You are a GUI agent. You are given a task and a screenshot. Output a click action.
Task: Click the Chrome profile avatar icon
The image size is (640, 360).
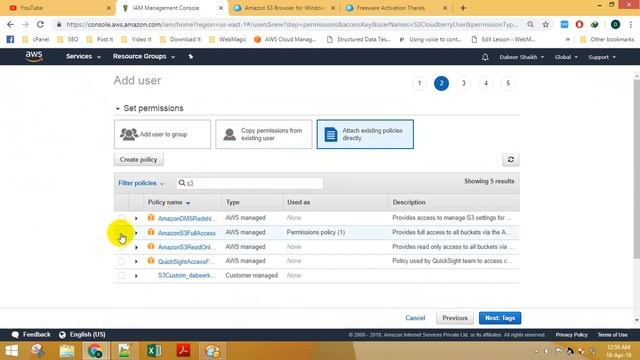click(x=616, y=24)
